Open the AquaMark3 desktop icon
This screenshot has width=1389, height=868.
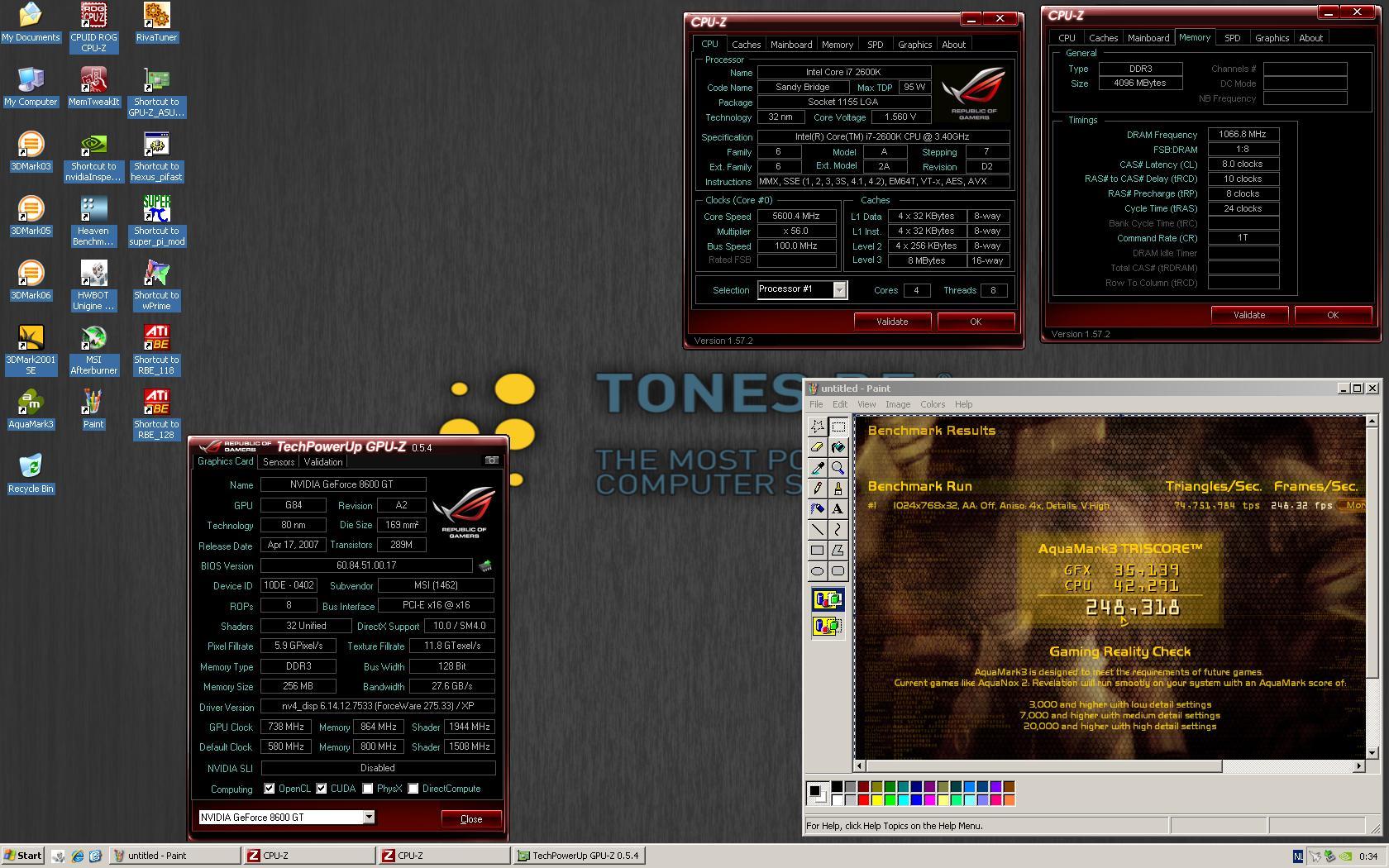pos(31,409)
